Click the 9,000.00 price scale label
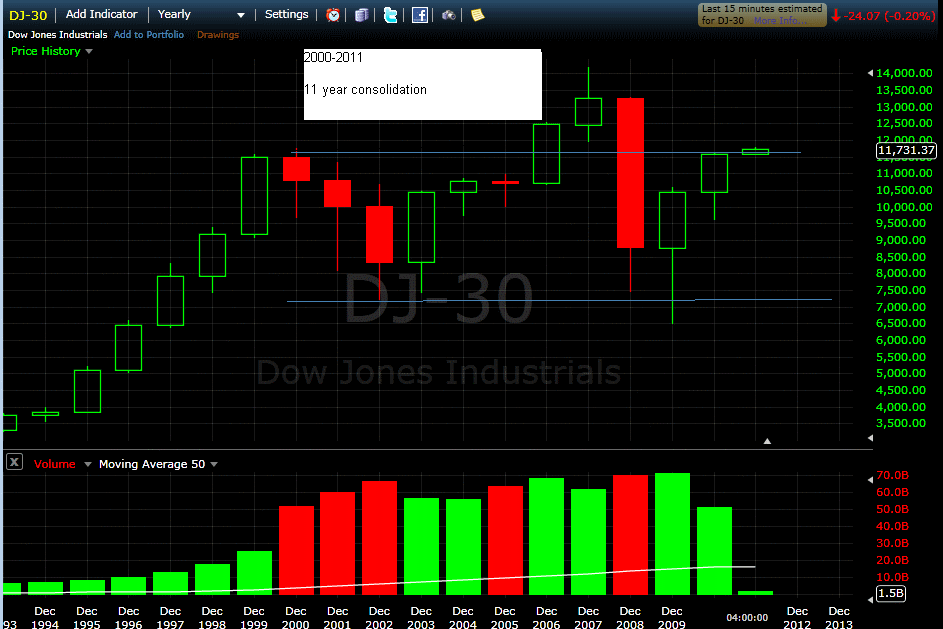 [x=901, y=240]
